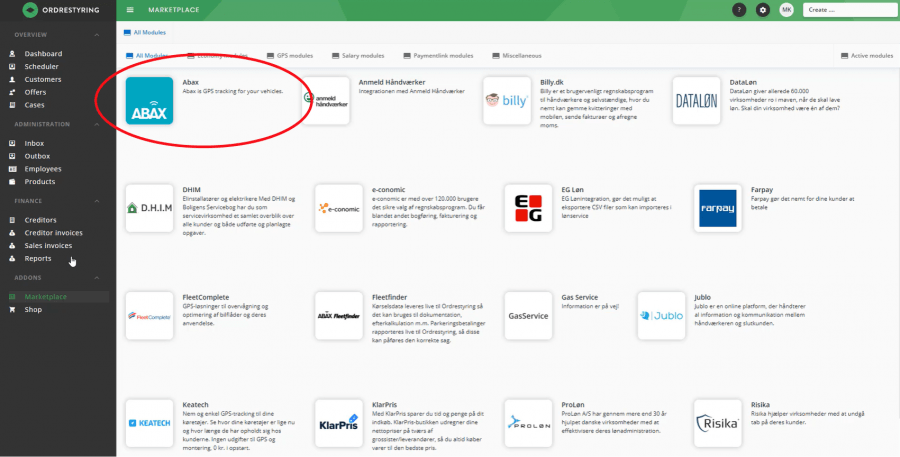Open the KlarPris module logo
Image resolution: width=900 pixels, height=457 pixels.
(339, 423)
